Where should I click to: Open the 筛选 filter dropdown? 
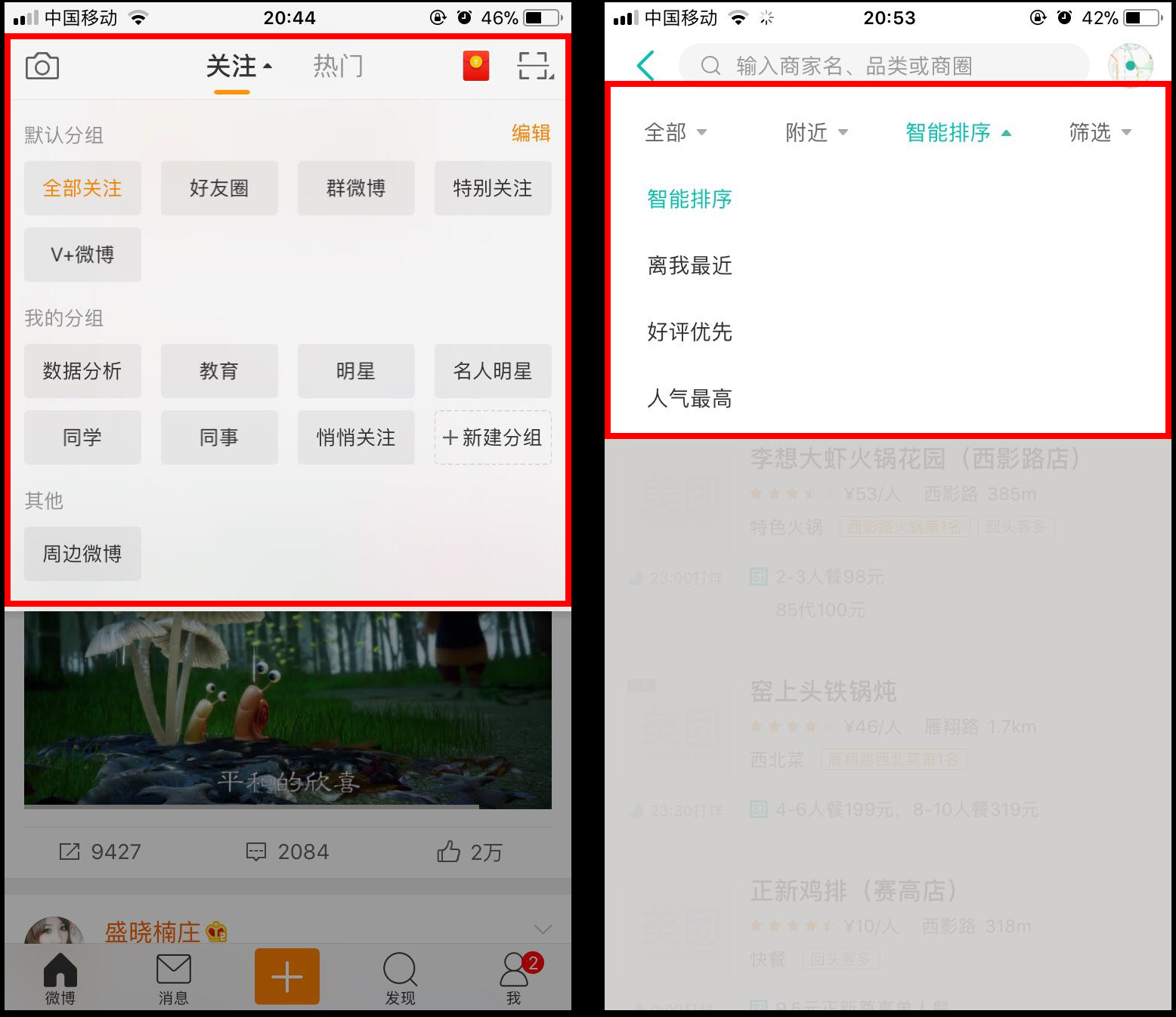tap(1100, 133)
